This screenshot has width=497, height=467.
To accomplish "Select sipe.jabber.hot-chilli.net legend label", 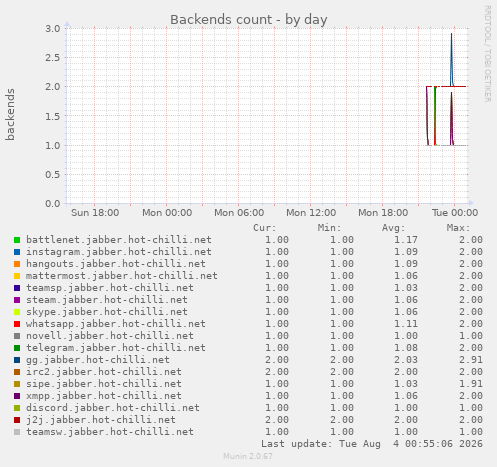I will pyautogui.click(x=104, y=384).
